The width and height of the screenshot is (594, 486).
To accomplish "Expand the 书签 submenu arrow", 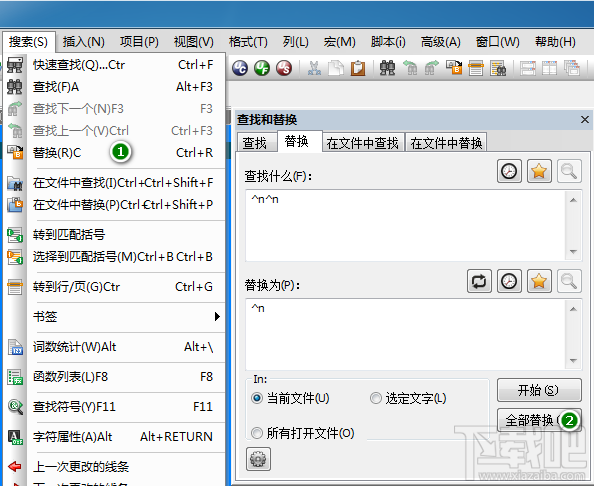I will click(217, 316).
